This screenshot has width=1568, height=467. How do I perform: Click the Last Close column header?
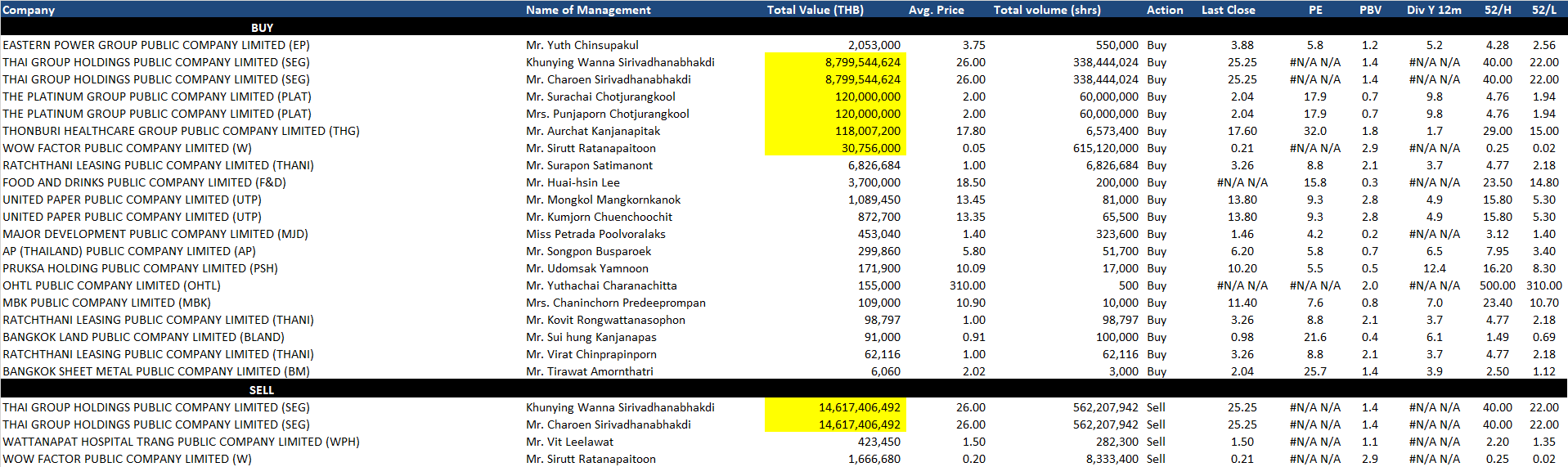point(1228,10)
